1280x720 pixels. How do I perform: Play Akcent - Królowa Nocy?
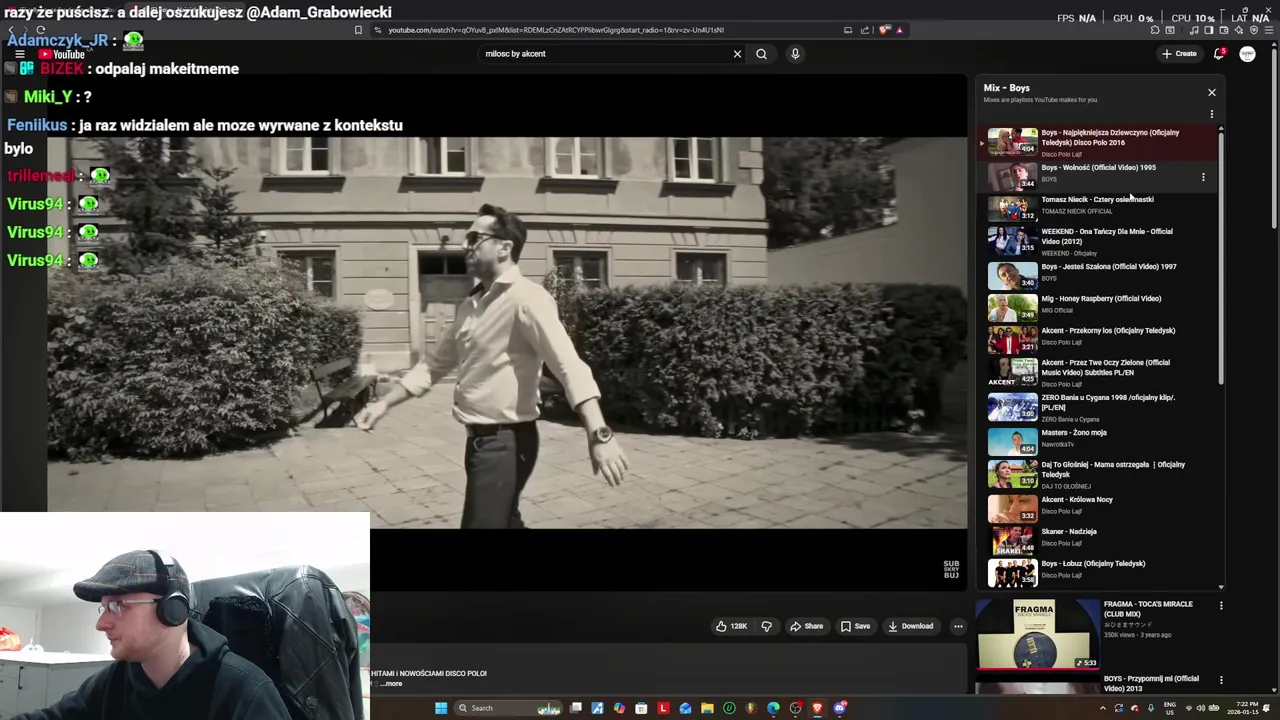(x=1097, y=507)
